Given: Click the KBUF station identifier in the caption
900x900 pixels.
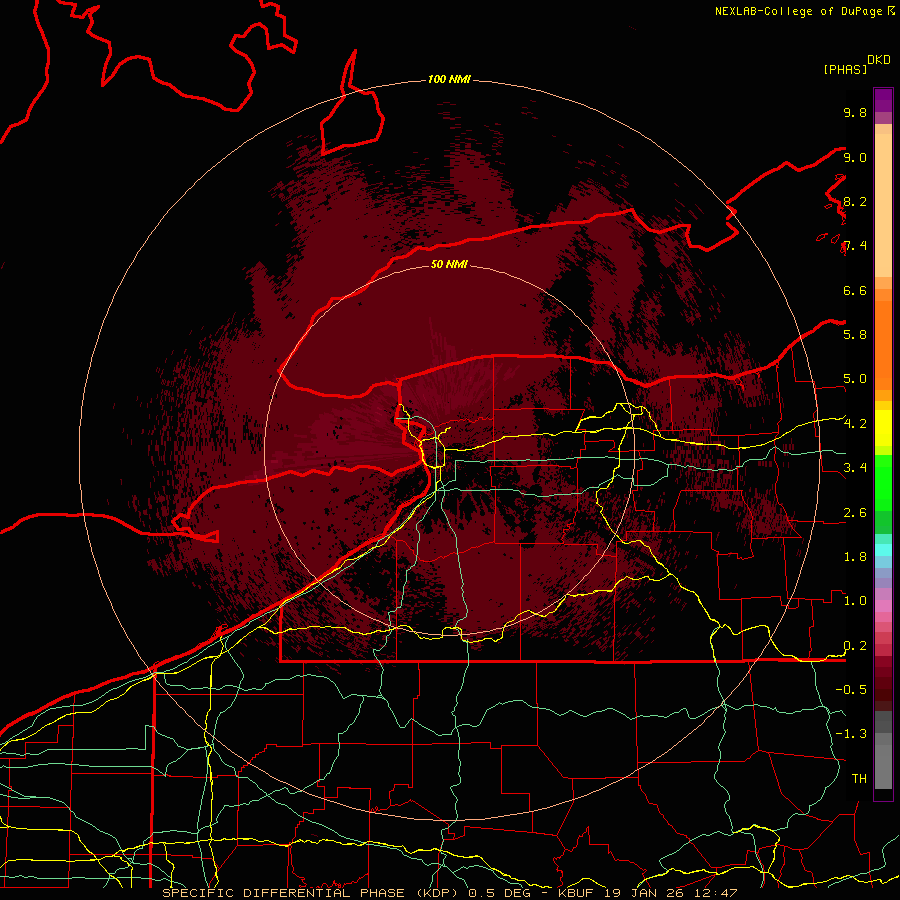Looking at the screenshot, I should pyautogui.click(x=577, y=893).
